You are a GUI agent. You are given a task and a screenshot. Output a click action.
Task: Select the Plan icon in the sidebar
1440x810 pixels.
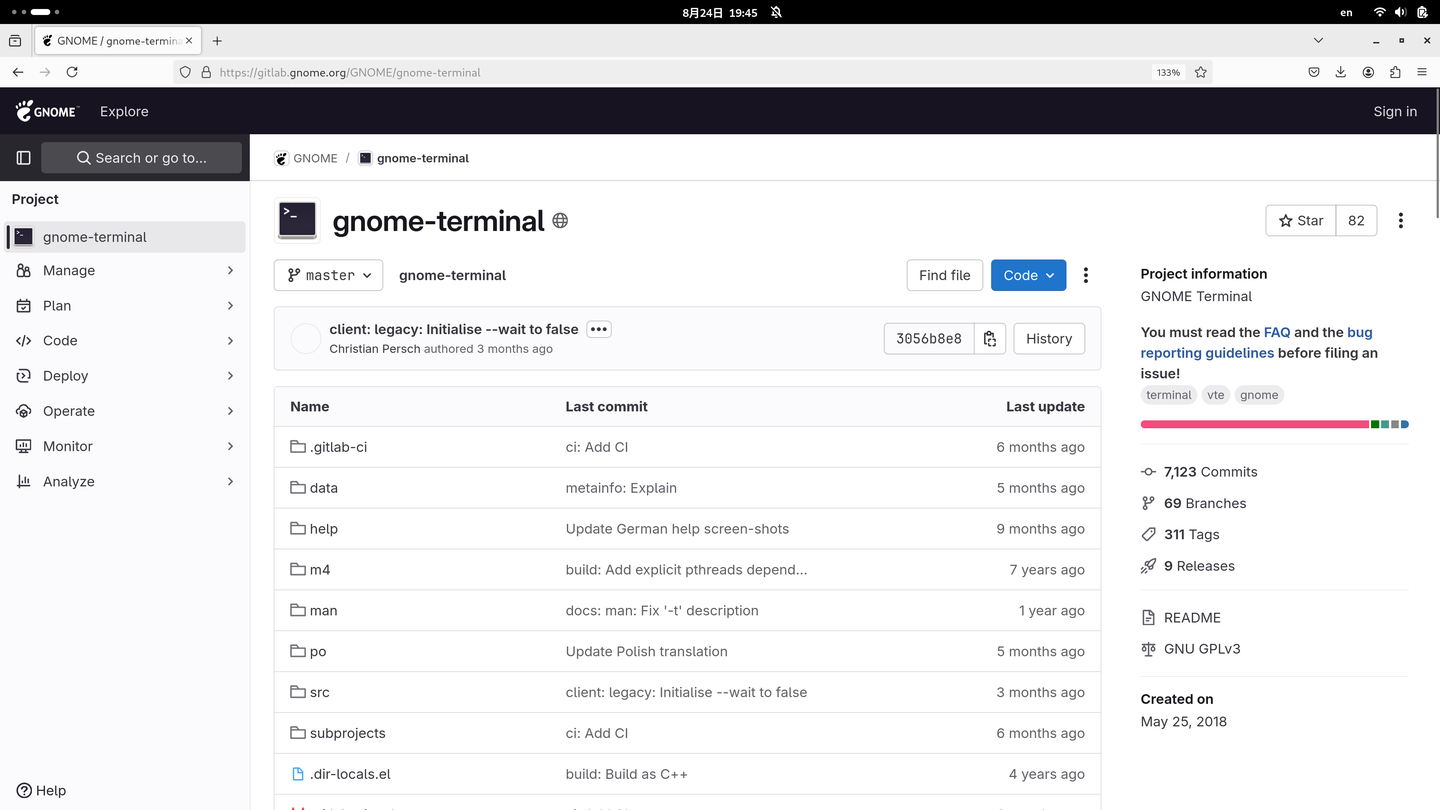(x=22, y=305)
